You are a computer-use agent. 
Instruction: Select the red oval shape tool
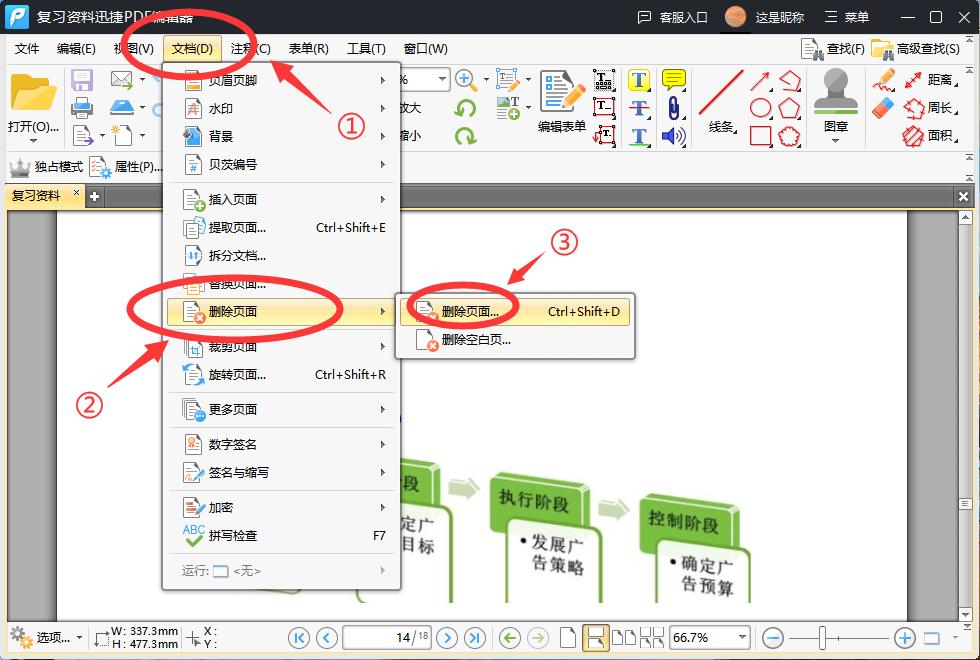(x=760, y=108)
